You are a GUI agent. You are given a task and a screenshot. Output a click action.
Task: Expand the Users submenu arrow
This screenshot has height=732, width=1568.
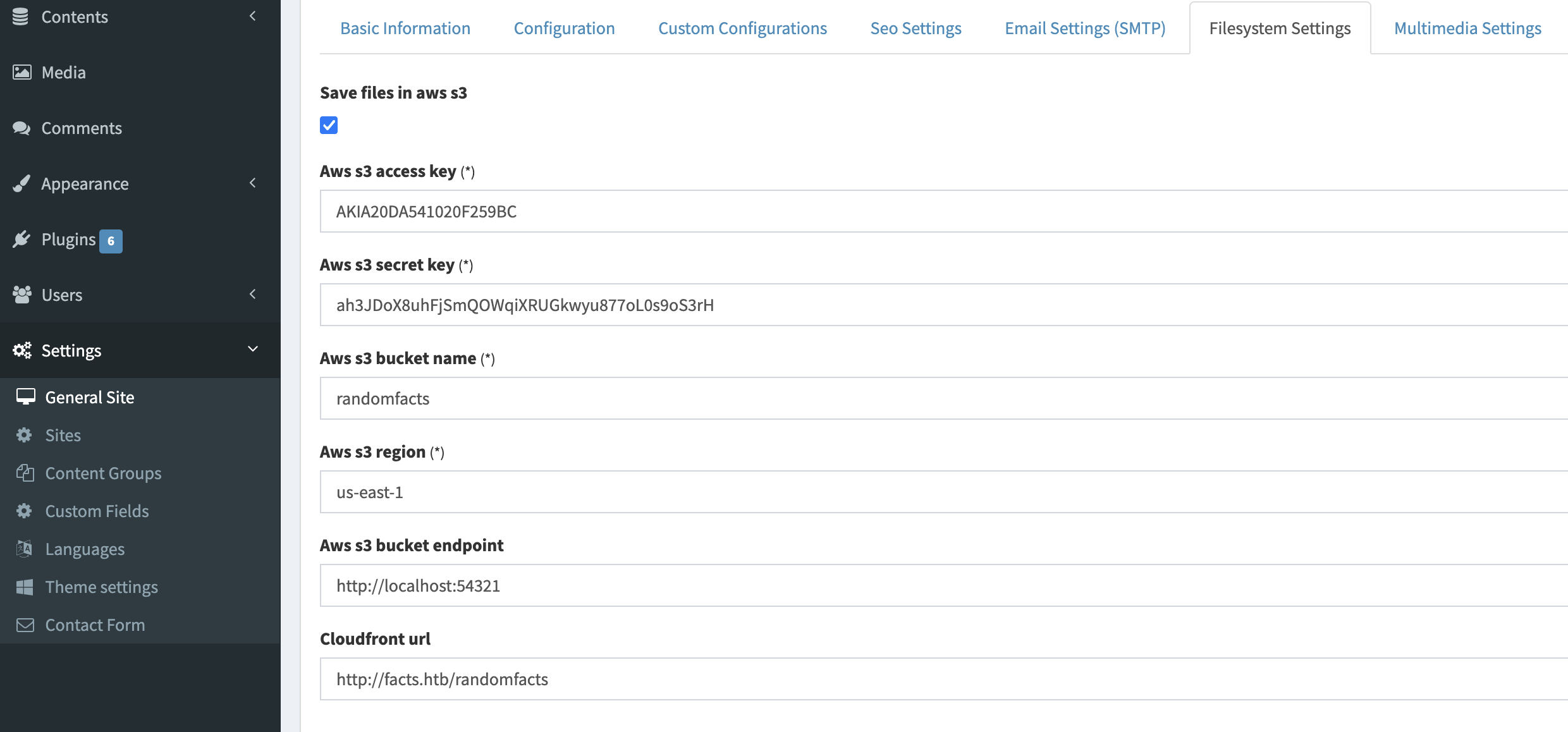pyautogui.click(x=253, y=295)
